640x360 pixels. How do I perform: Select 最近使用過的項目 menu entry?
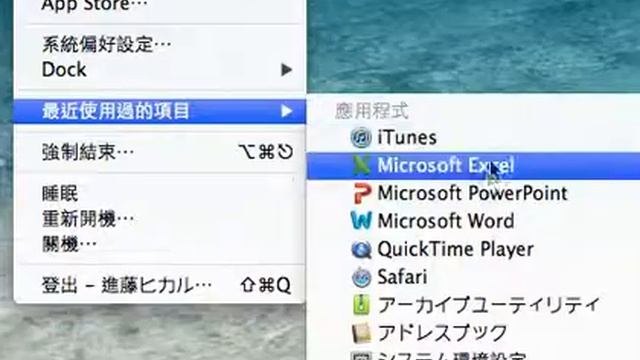160,111
